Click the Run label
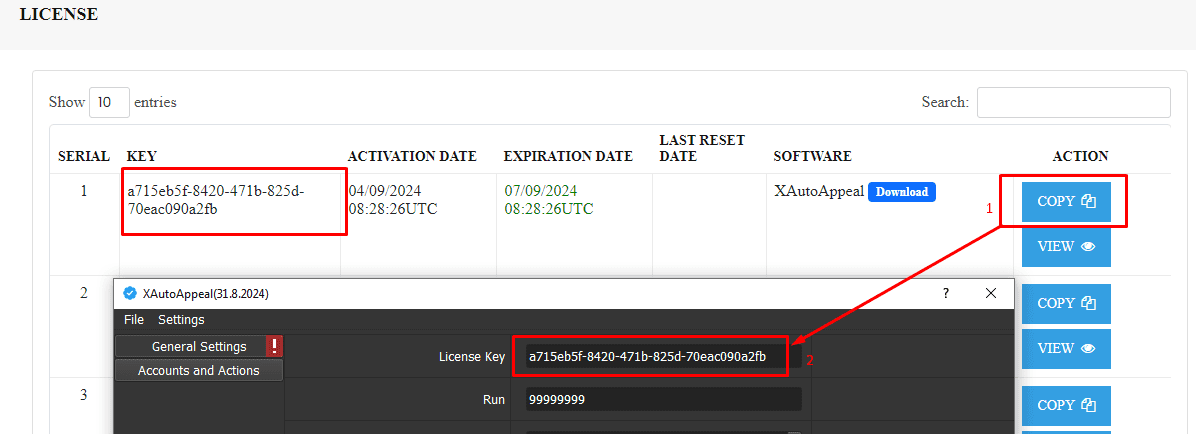Image resolution: width=1196 pixels, height=434 pixels. (494, 400)
